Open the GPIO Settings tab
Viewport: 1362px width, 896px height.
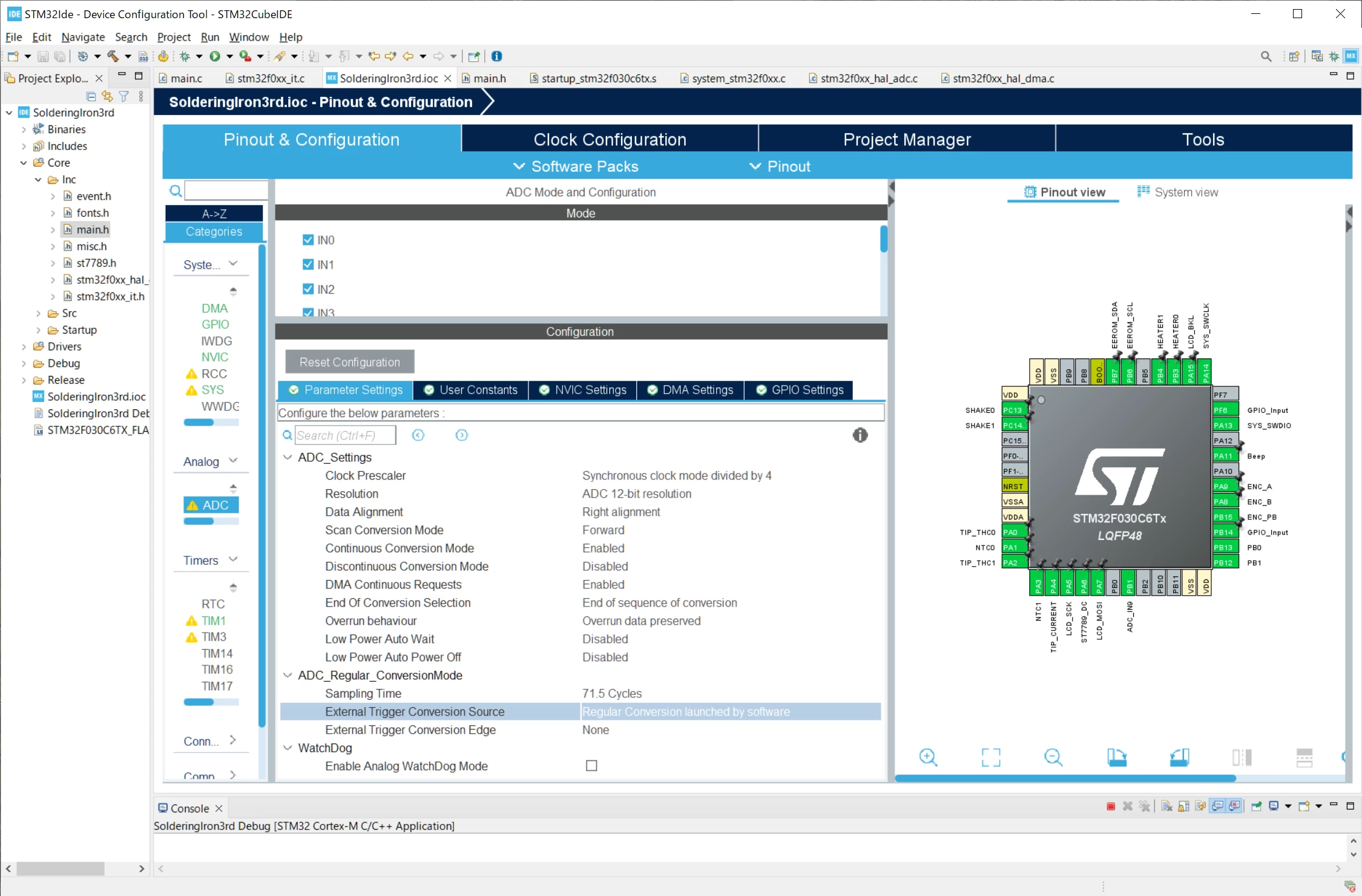click(800, 390)
